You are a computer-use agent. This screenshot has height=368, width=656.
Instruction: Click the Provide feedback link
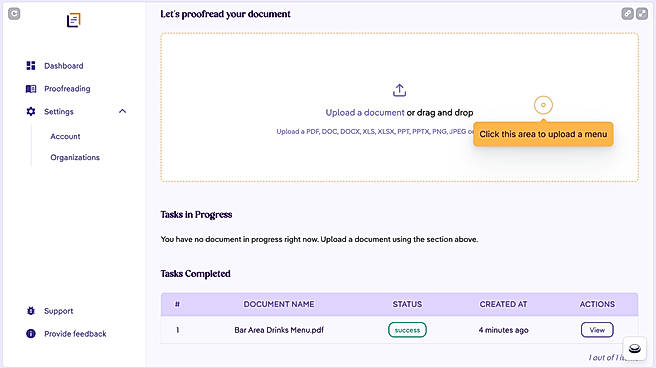click(75, 334)
